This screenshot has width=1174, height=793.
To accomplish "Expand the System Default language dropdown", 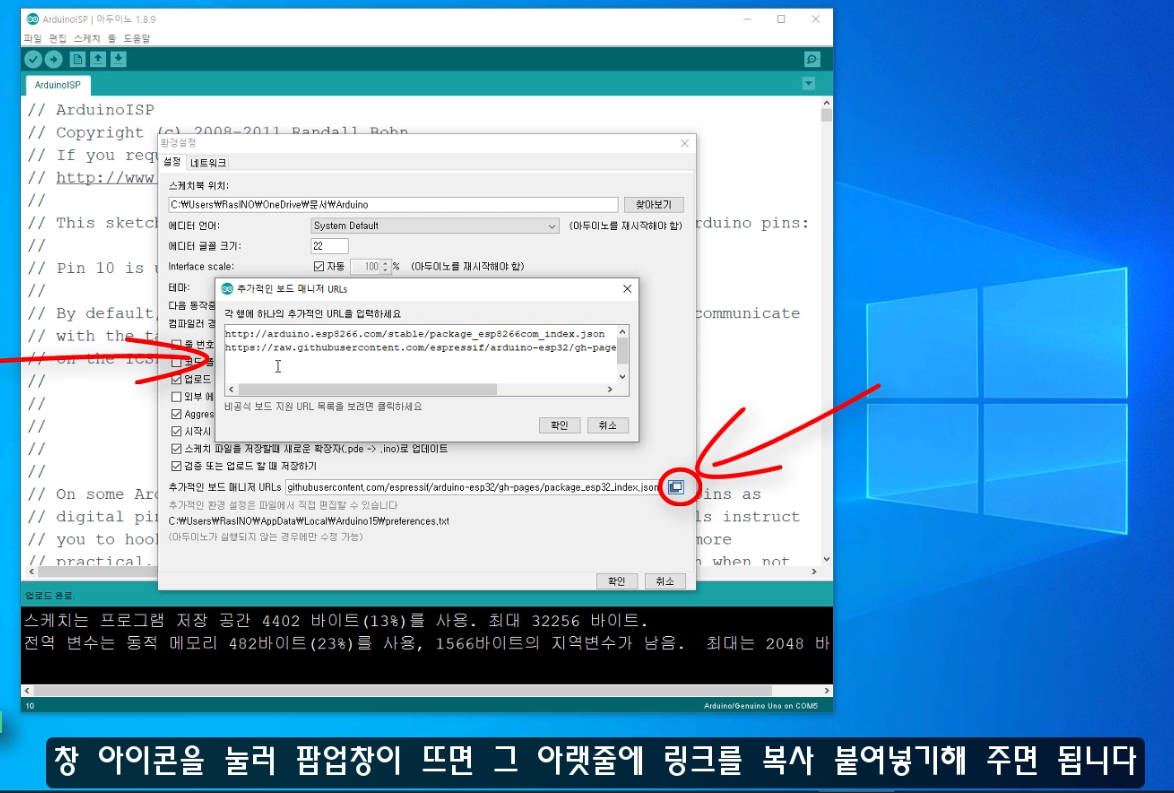I will (434, 225).
